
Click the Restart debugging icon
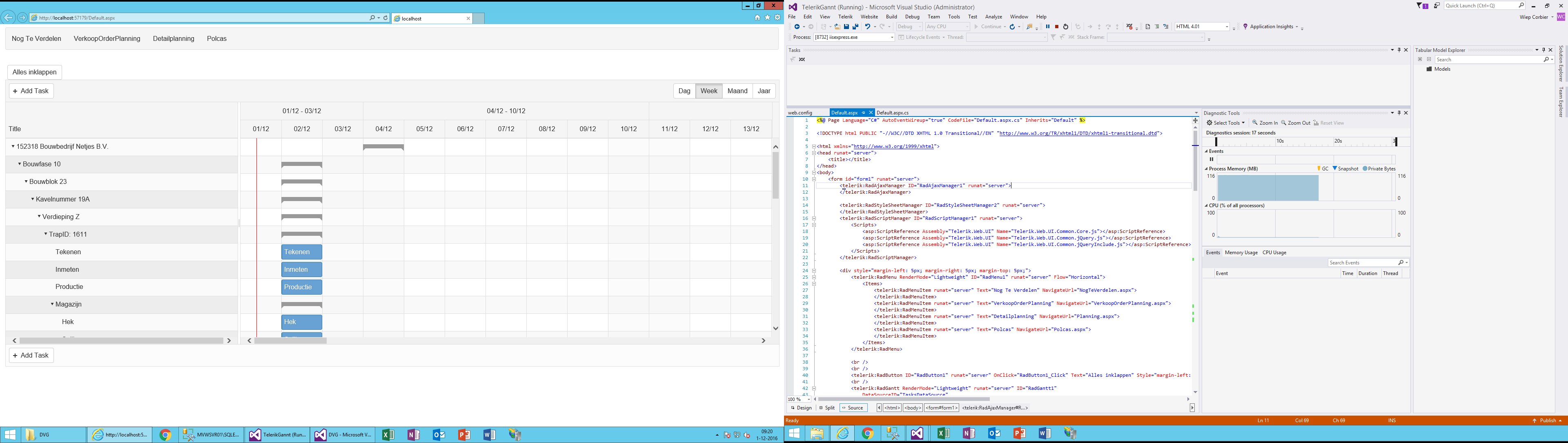coord(1066,27)
